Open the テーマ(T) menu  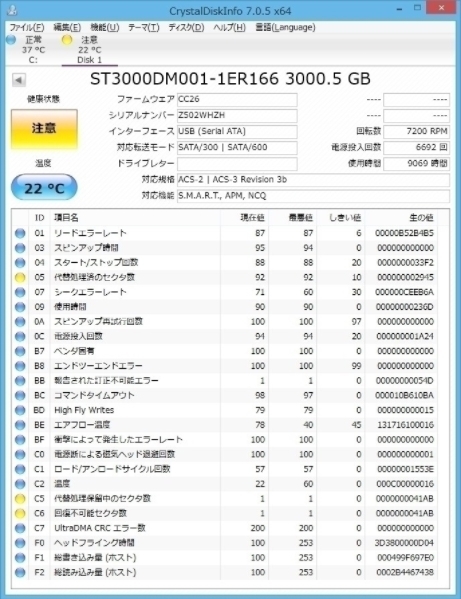point(144,28)
